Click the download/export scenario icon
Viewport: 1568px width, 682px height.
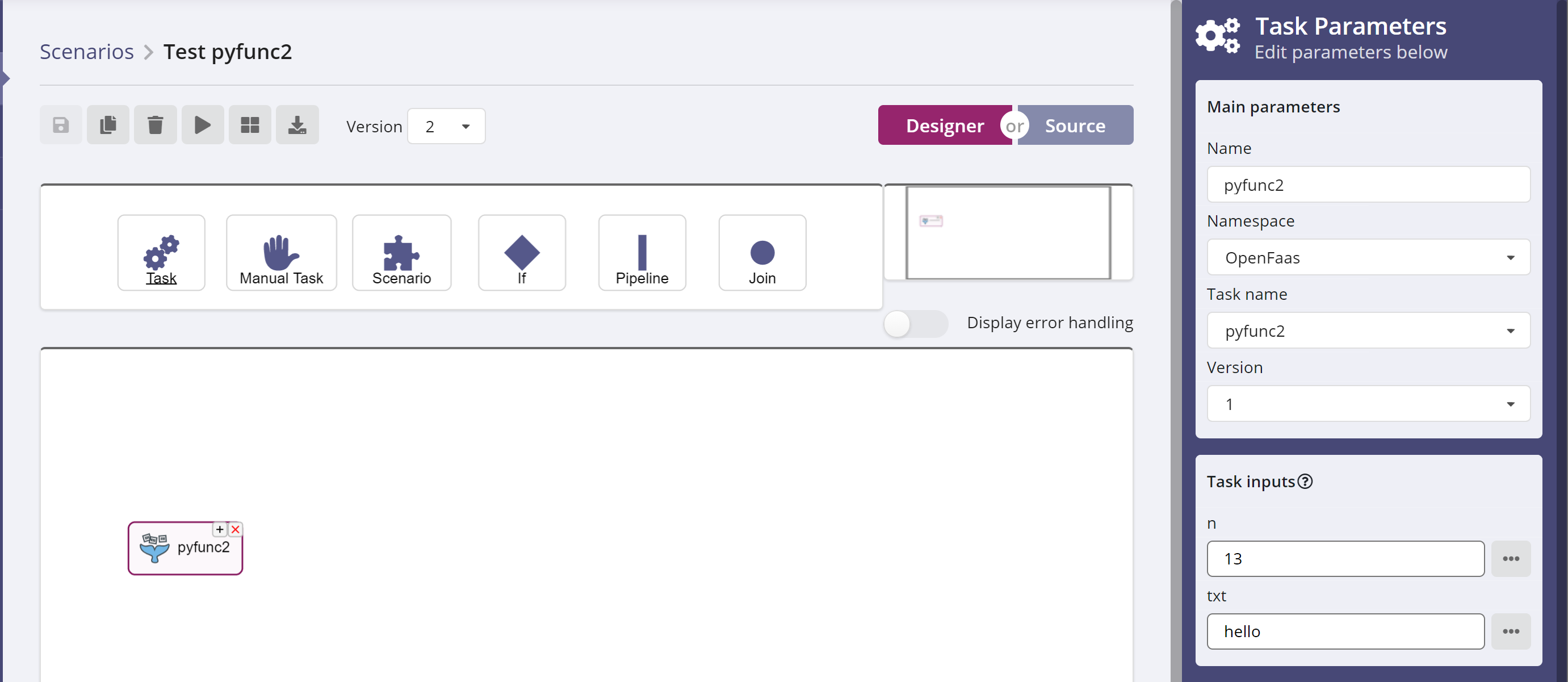[297, 125]
